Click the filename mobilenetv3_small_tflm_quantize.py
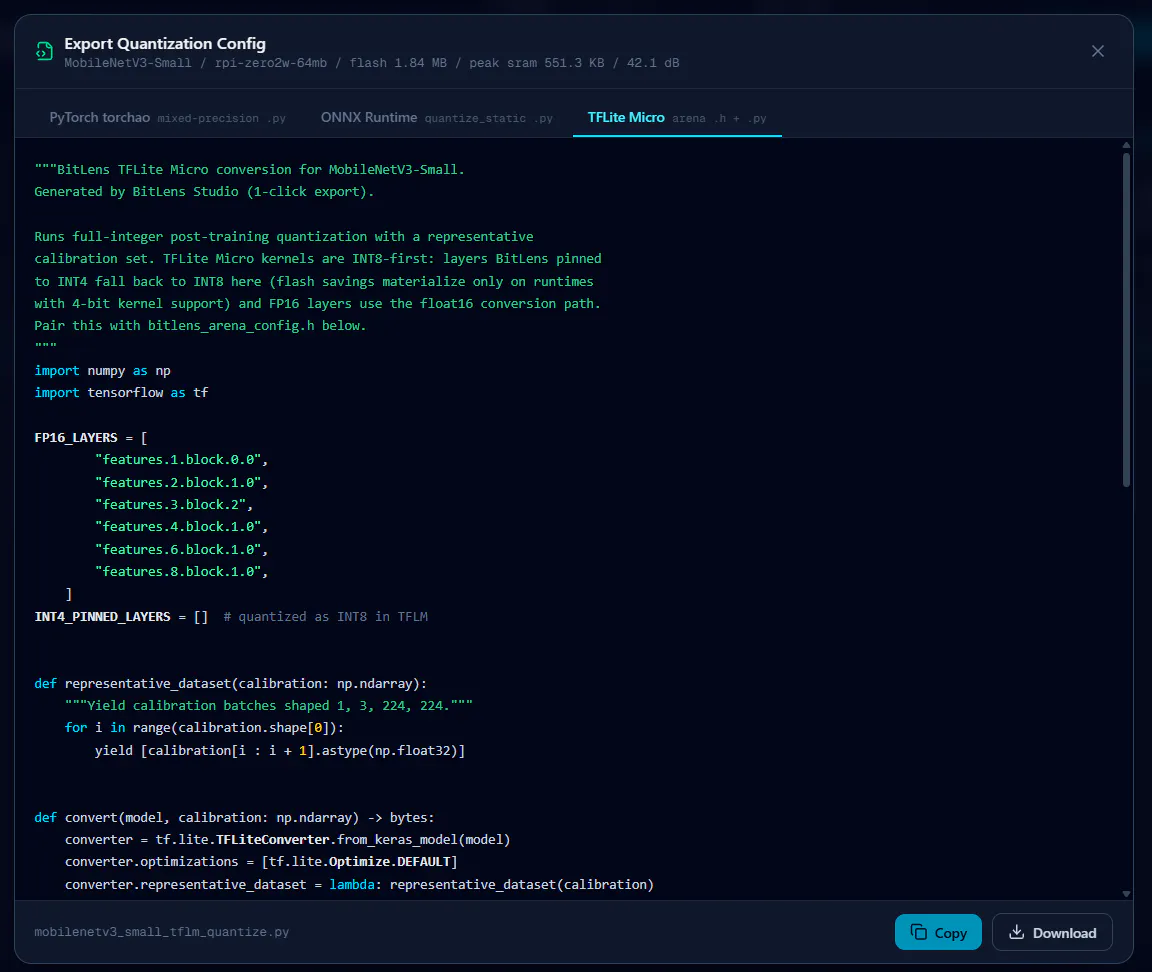Viewport: 1152px width, 972px height. 162,932
